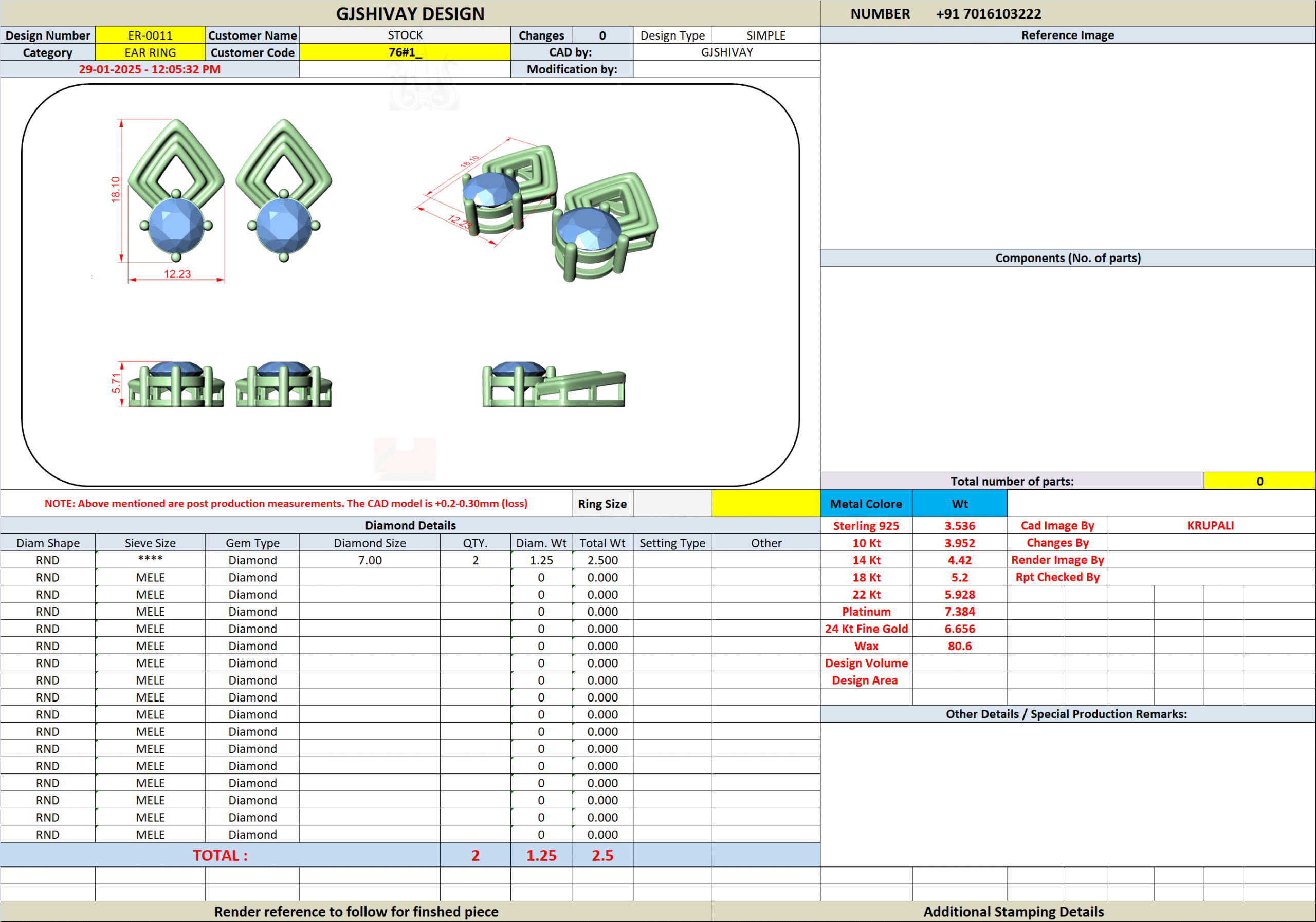
Task: Select the Wax weight value 80.6
Action: pyautogui.click(x=959, y=646)
